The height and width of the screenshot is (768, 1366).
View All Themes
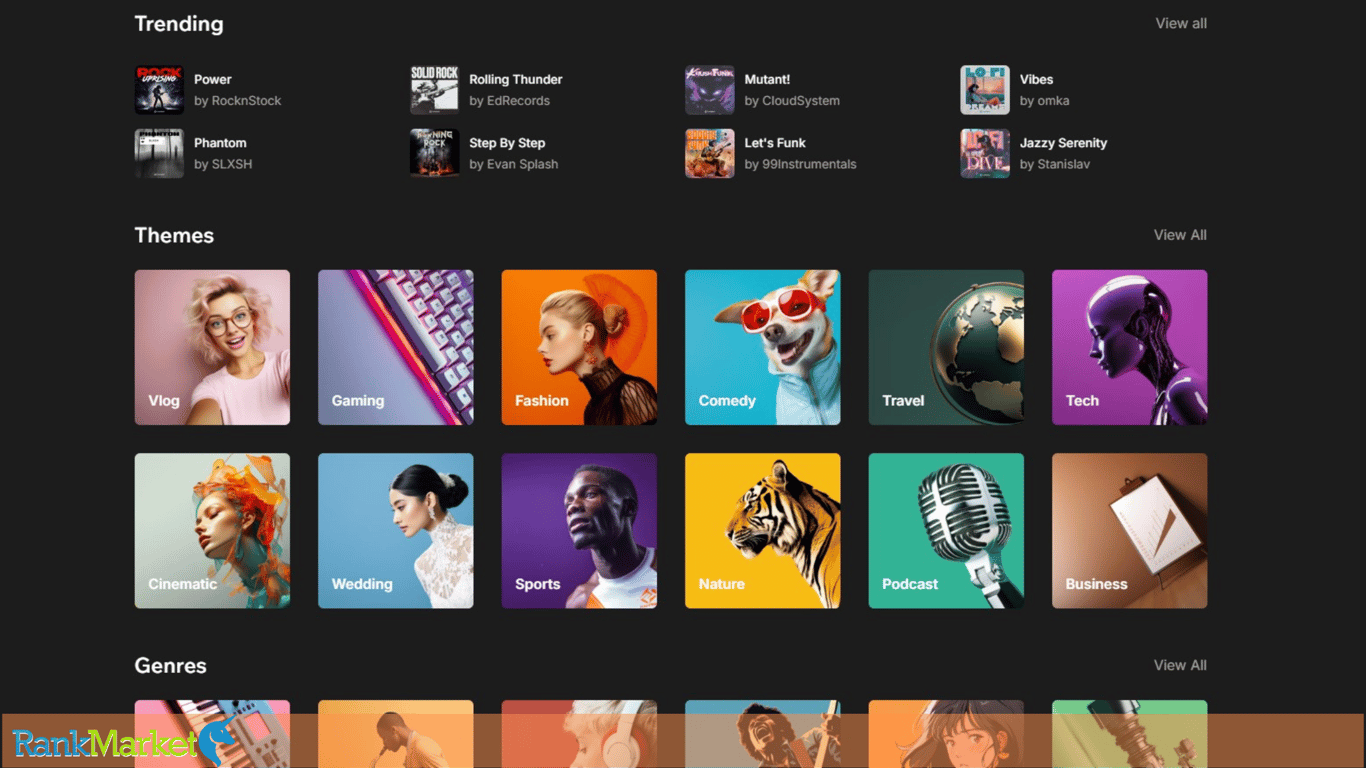click(1180, 235)
